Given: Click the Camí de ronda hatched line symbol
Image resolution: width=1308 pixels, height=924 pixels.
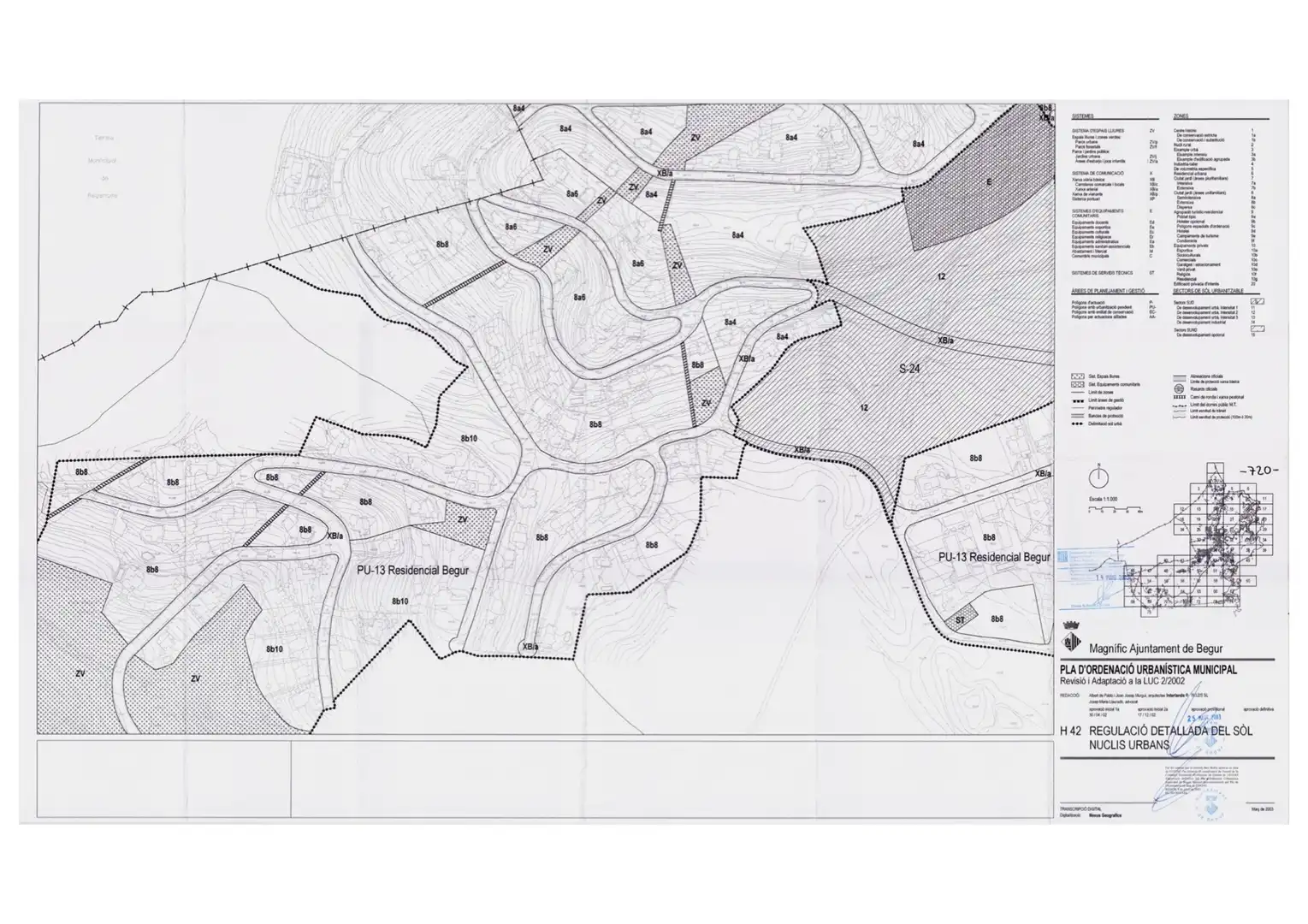Looking at the screenshot, I should [1180, 397].
